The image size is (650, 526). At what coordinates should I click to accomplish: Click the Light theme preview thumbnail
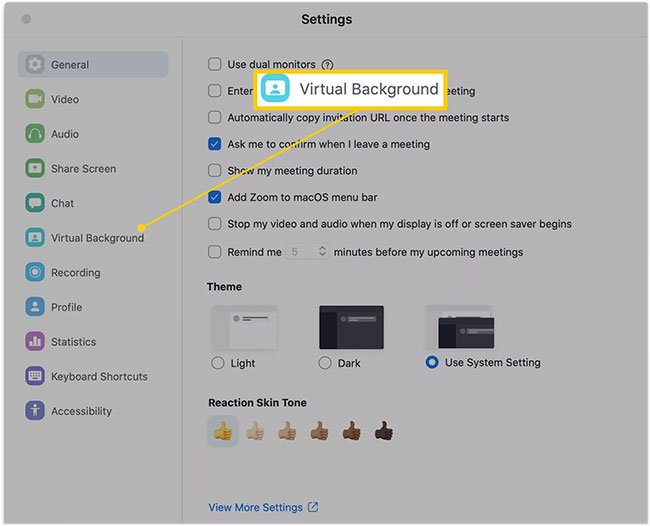pos(243,328)
